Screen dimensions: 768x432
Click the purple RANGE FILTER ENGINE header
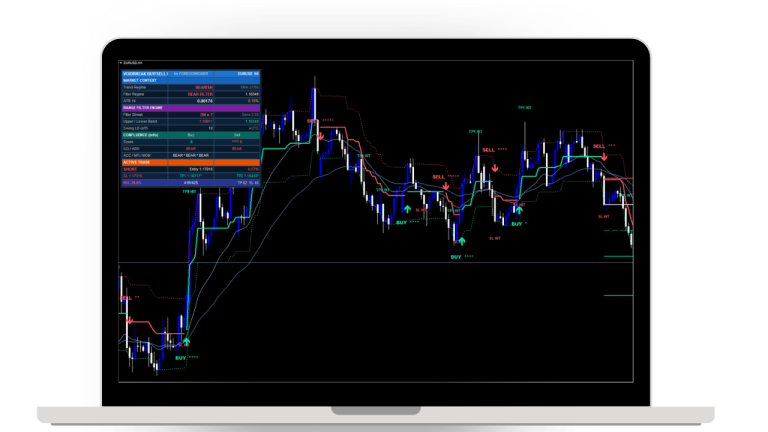191,108
